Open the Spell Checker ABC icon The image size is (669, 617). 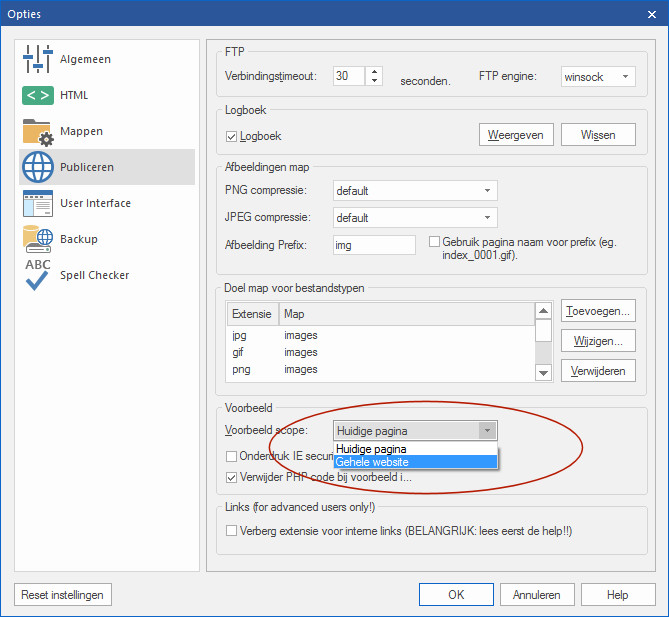coord(38,276)
